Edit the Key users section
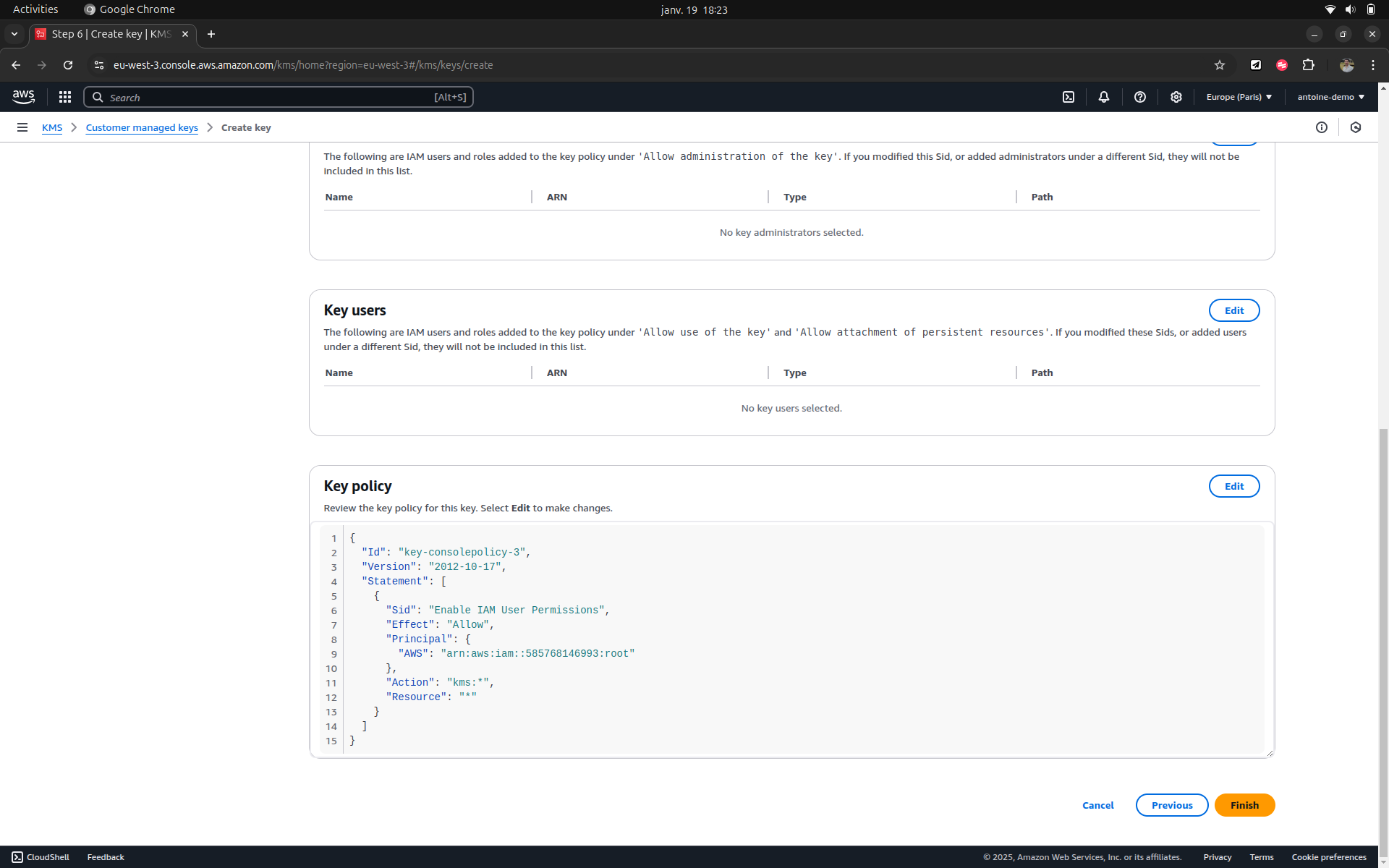Viewport: 1389px width, 868px height. tap(1233, 310)
